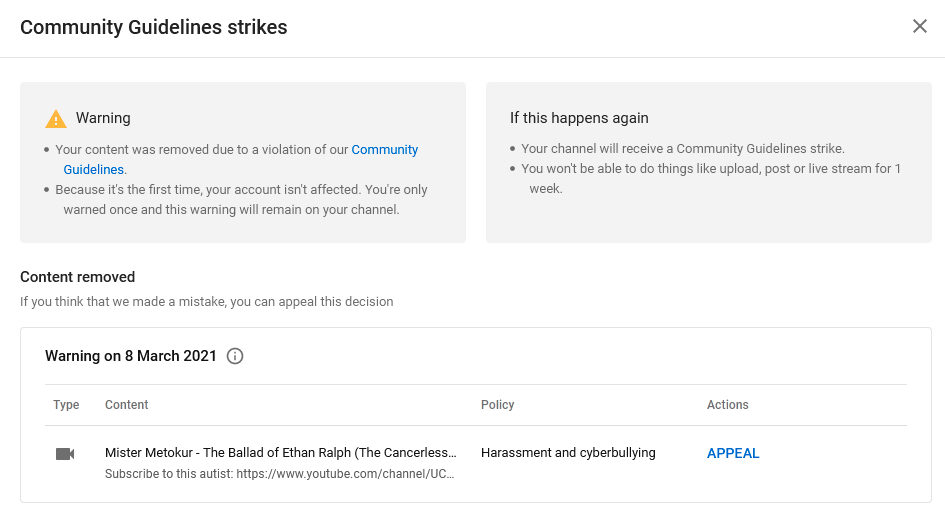This screenshot has width=945, height=524.
Task: Click the Policy column header
Action: 498,405
